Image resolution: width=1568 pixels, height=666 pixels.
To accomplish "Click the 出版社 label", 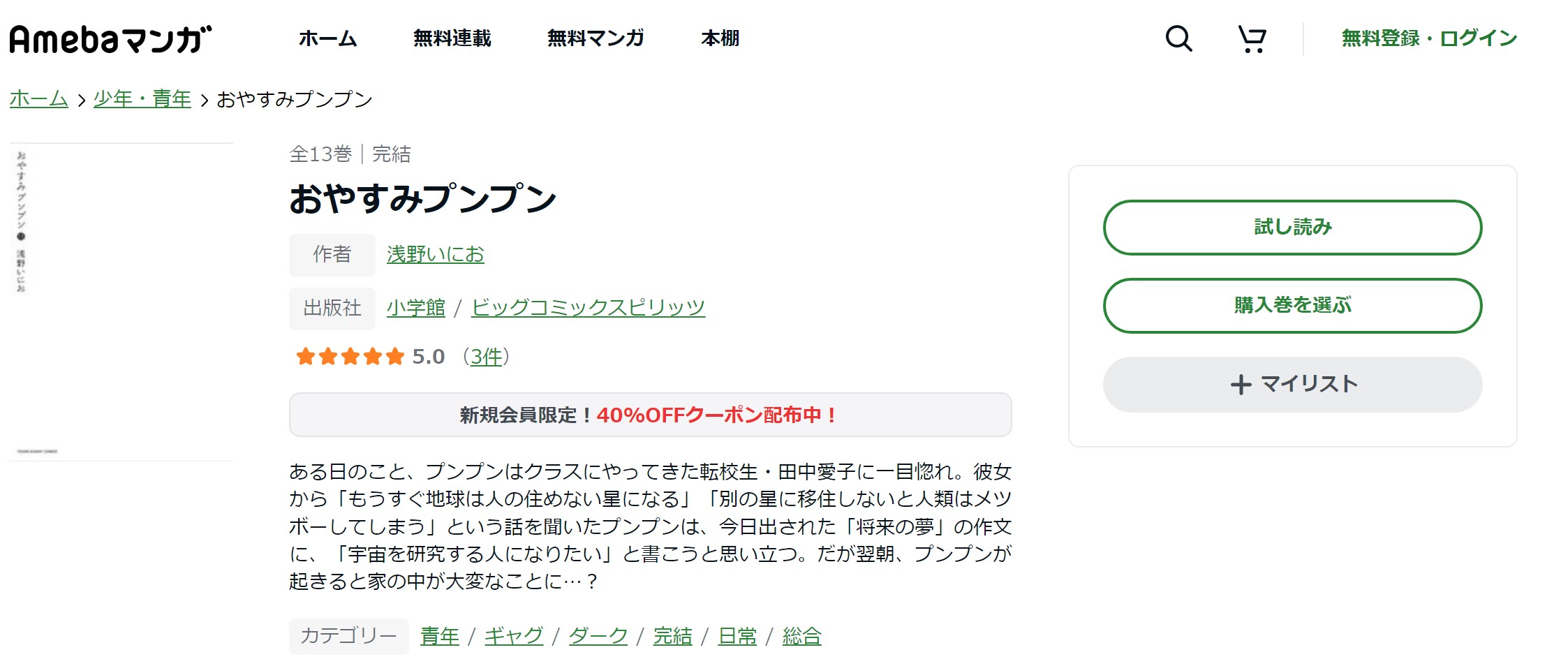I will (x=332, y=308).
